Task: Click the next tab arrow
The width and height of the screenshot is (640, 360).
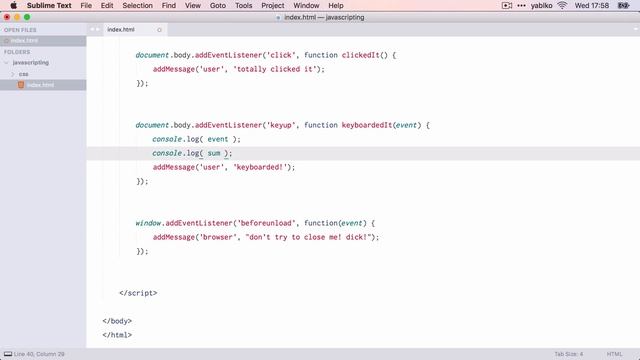Action: [x=98, y=29]
